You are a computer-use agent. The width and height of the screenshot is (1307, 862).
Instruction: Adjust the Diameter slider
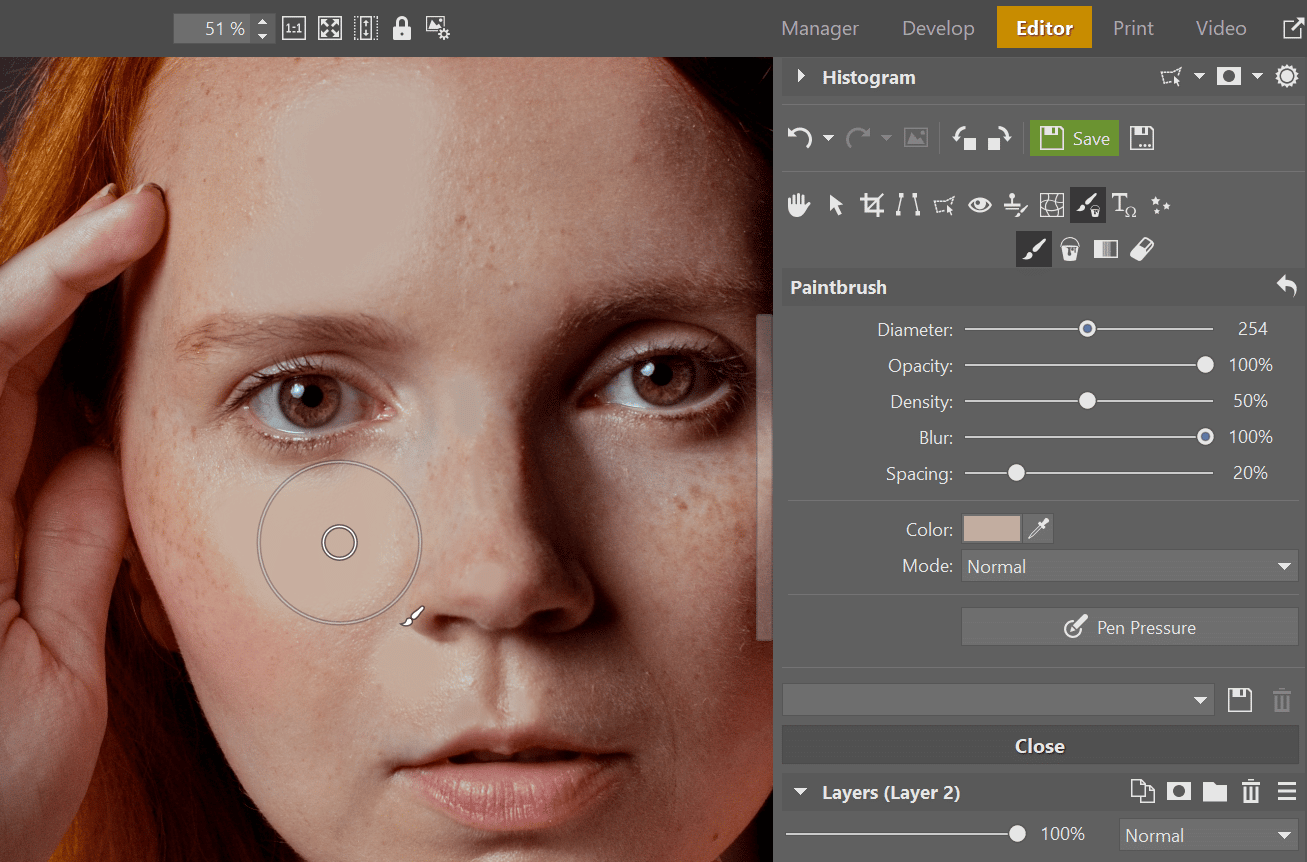tap(1088, 329)
